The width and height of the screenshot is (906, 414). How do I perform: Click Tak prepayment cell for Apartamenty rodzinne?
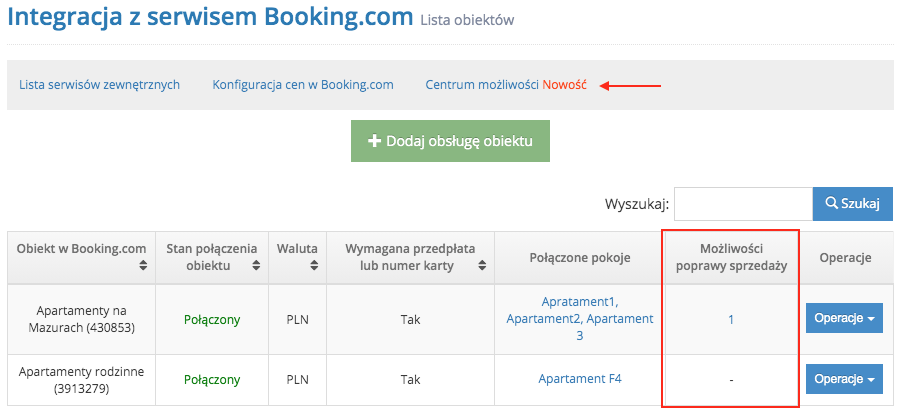[x=410, y=380]
